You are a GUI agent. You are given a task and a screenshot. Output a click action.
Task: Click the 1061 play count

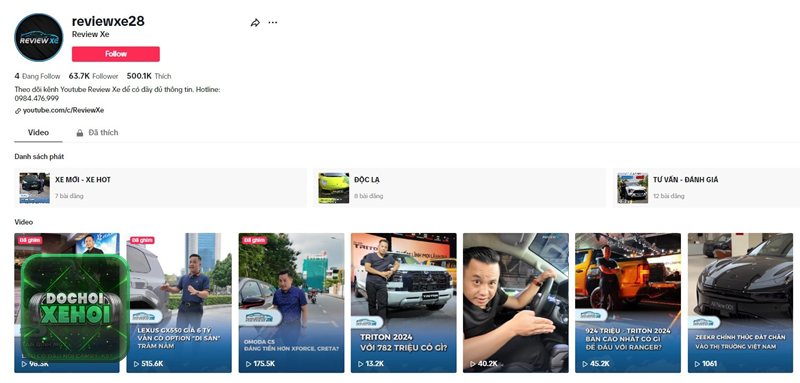(706, 364)
